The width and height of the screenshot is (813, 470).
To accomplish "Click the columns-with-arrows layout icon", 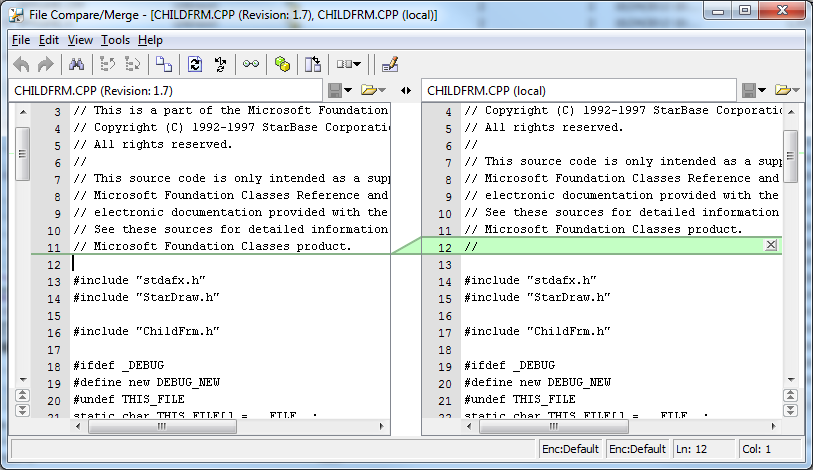I will tap(313, 64).
